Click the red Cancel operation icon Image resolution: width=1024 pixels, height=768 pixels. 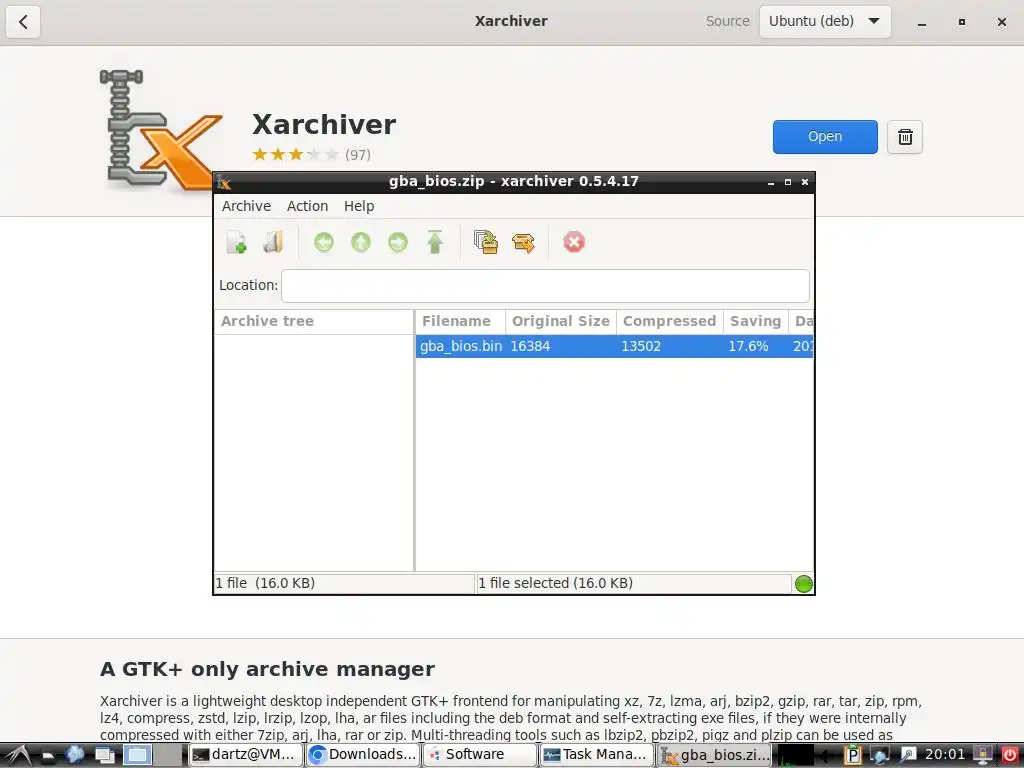pos(574,242)
